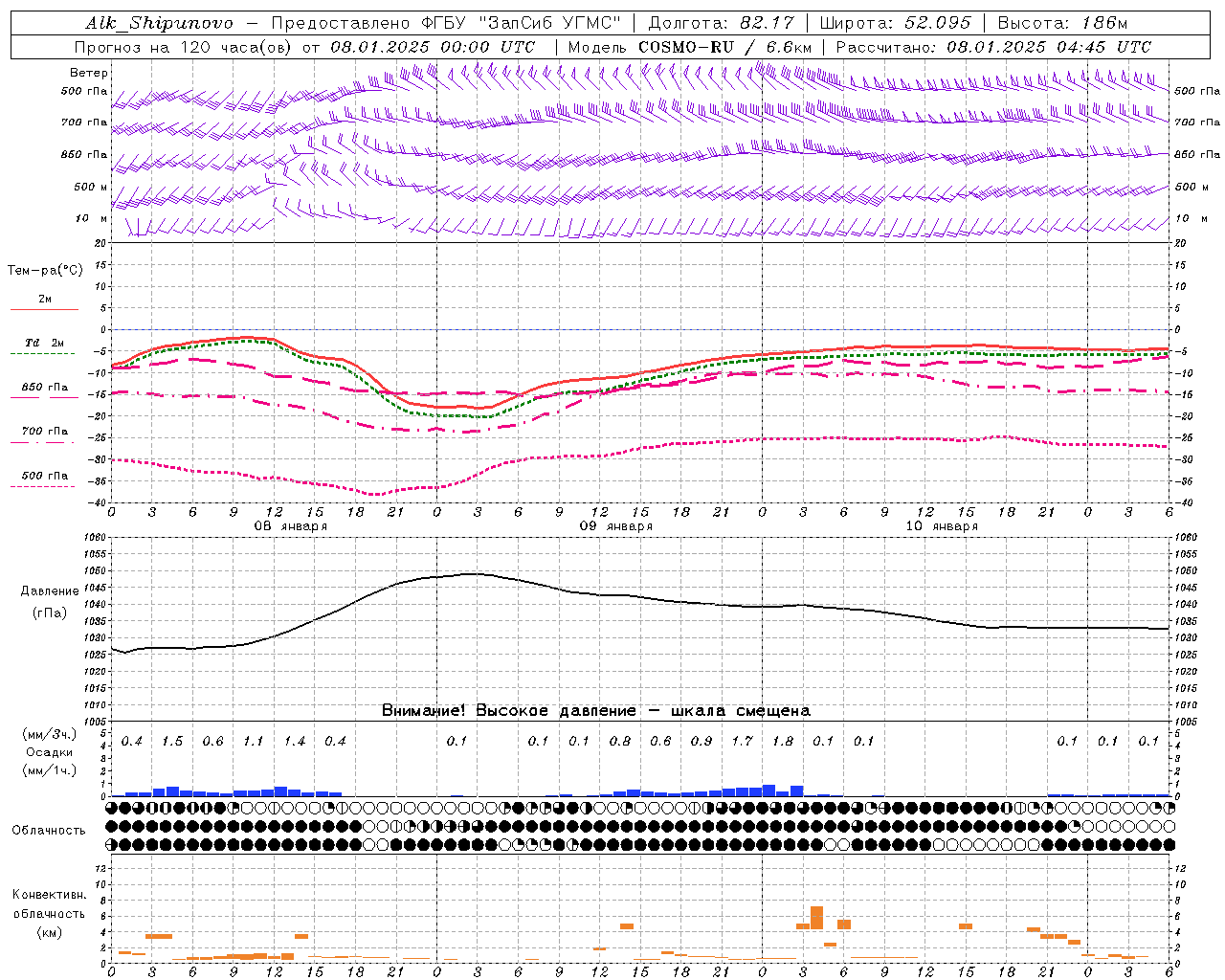The image size is (1225, 980).
Task: Click the 'Высота: 186м' header field
Action: 1063,23
